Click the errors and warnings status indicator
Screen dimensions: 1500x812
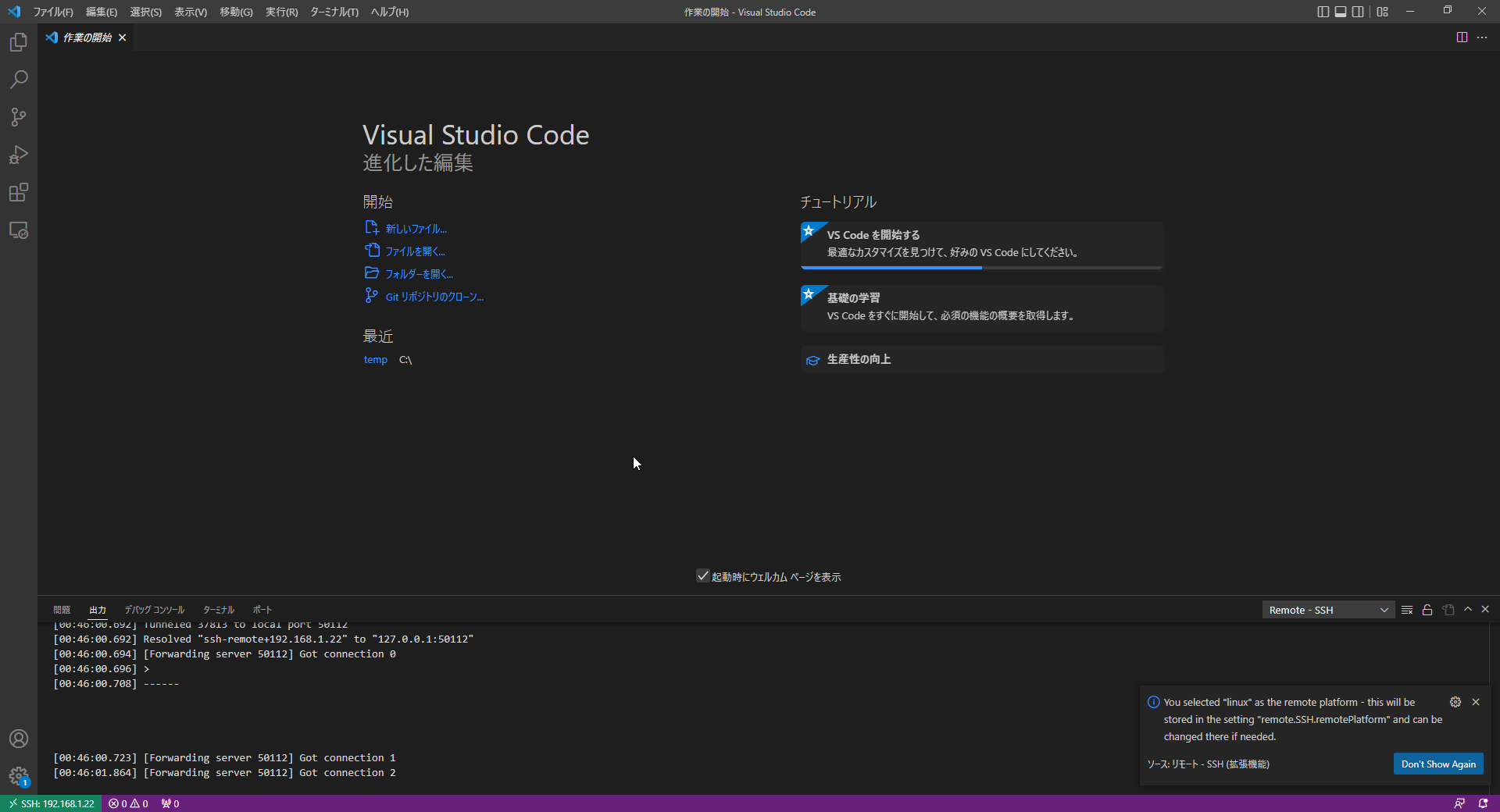pyautogui.click(x=128, y=803)
